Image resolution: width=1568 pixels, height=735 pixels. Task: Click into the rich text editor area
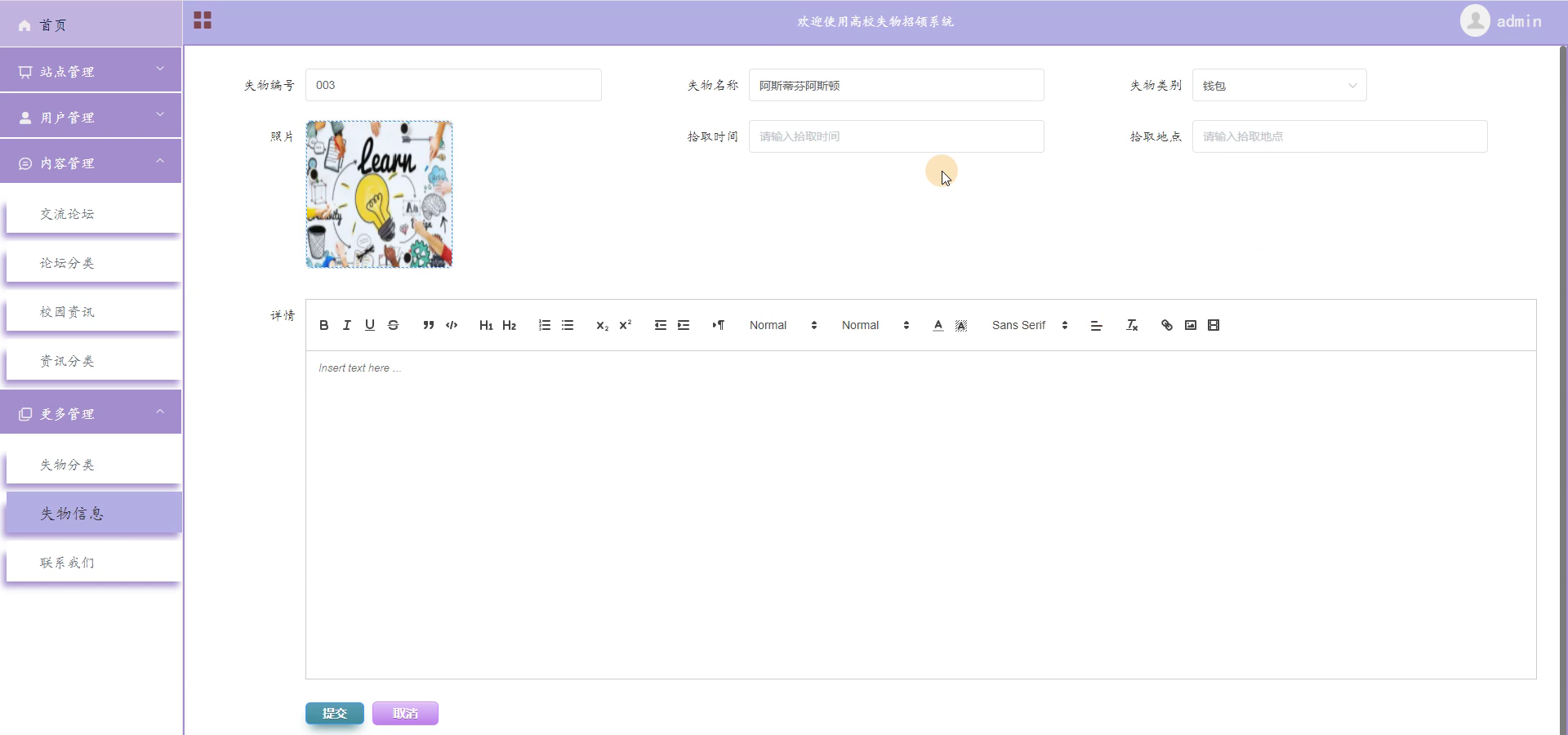coord(921,514)
